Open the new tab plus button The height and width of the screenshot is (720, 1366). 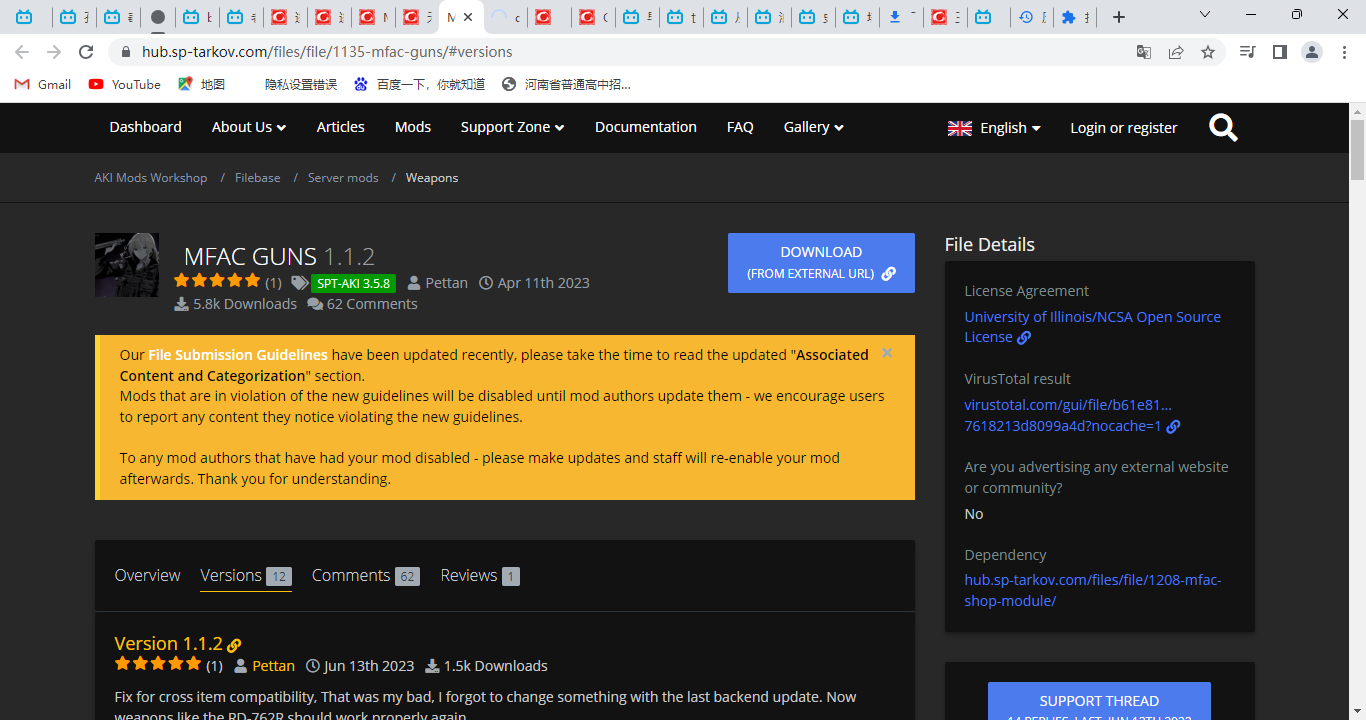point(1119,17)
